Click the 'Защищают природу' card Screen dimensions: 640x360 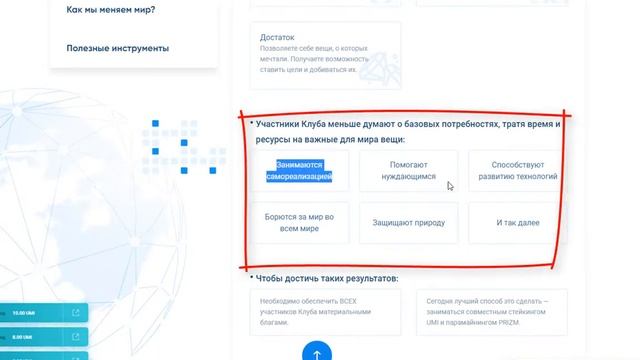coord(409,223)
